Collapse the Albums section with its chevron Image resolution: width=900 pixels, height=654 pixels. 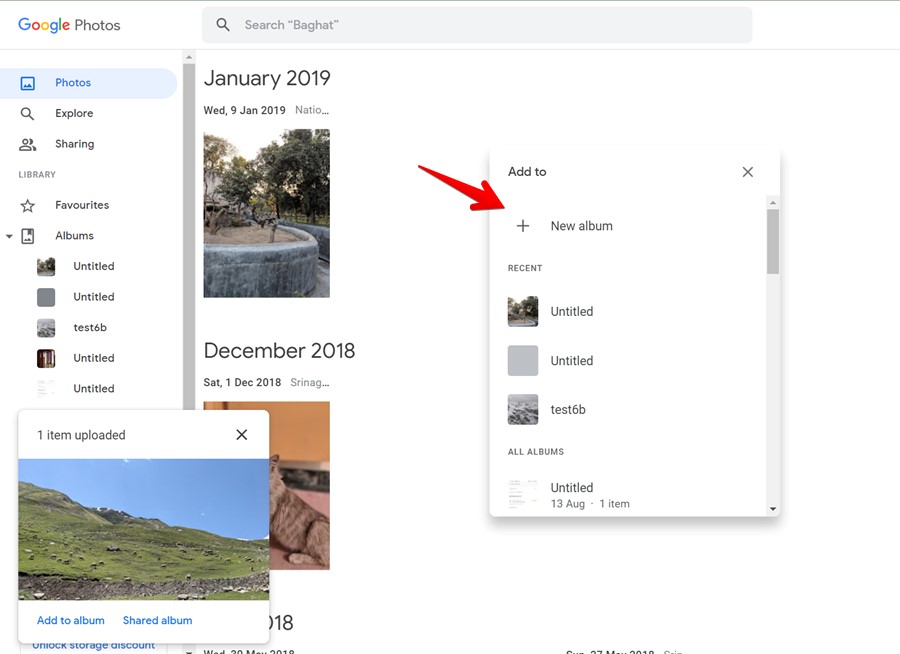pyautogui.click(x=9, y=235)
